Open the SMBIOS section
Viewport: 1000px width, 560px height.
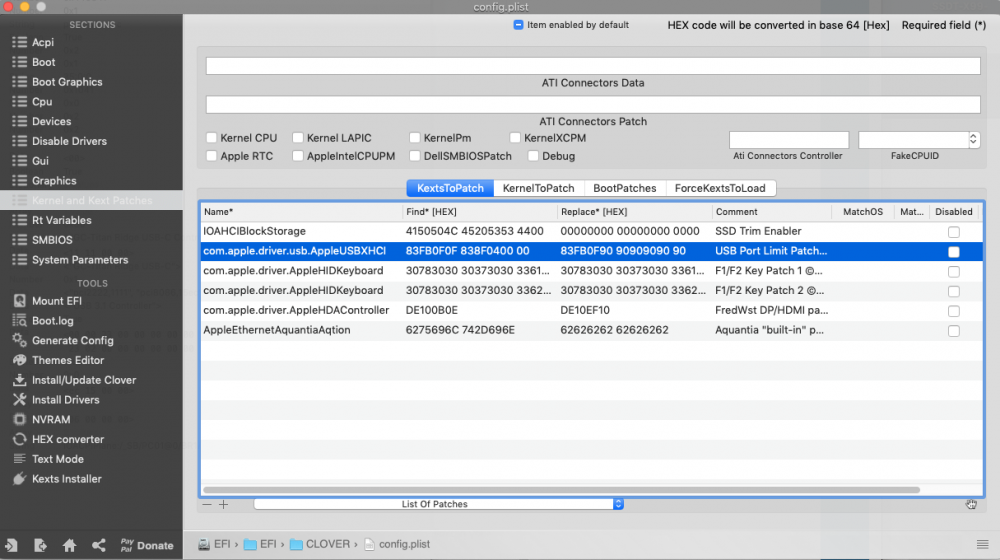coord(52,240)
